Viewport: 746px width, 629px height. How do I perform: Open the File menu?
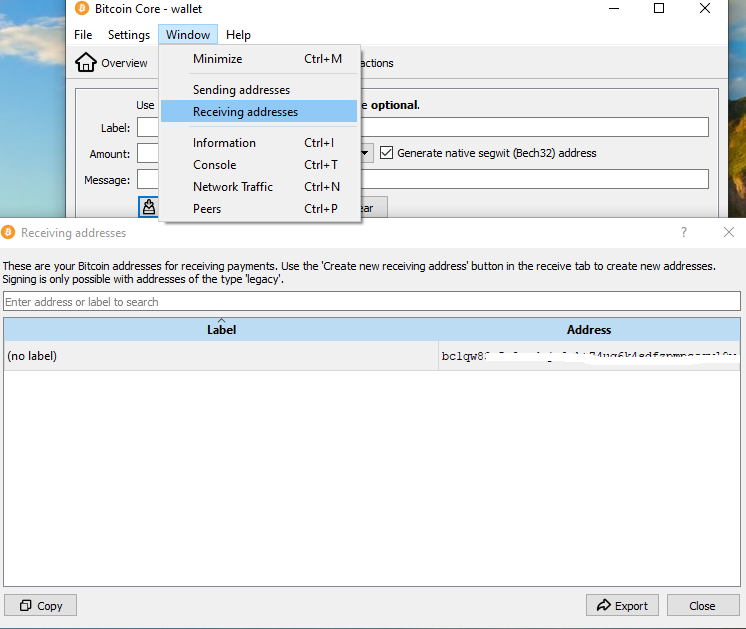point(83,35)
